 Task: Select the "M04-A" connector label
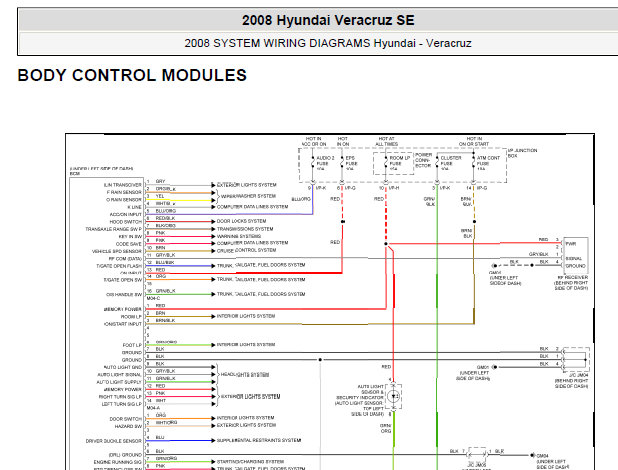153,408
